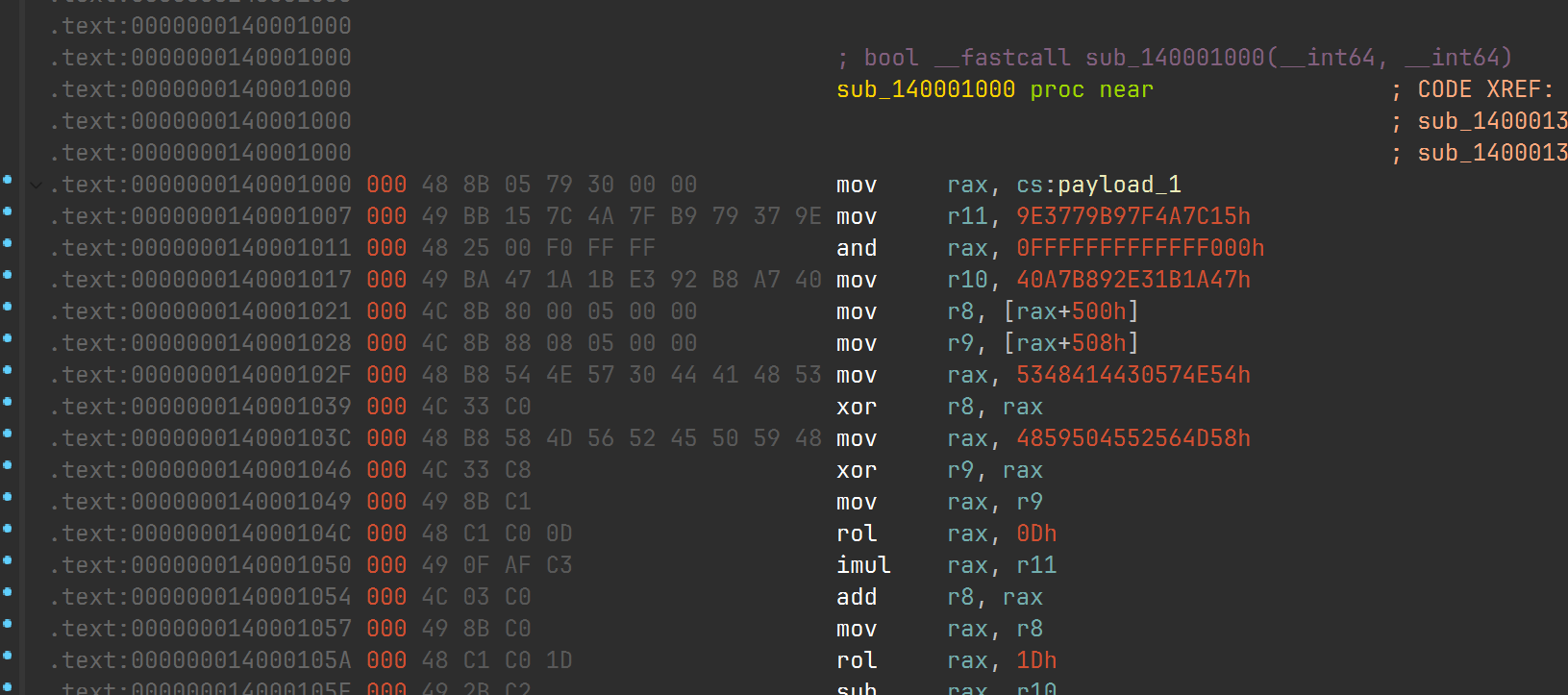Select the constant 9E3779B97F4A7C15h
Image resolution: width=1568 pixels, height=695 pixels.
click(1133, 216)
